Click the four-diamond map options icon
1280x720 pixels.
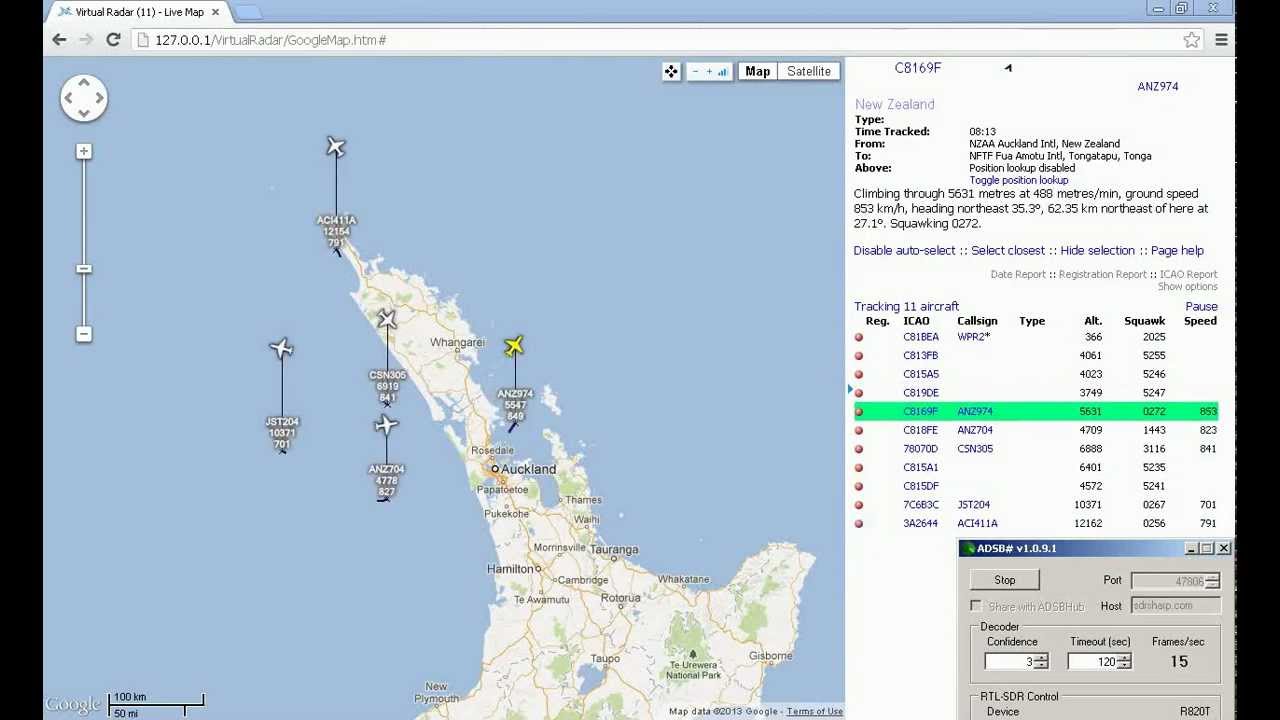pyautogui.click(x=671, y=71)
